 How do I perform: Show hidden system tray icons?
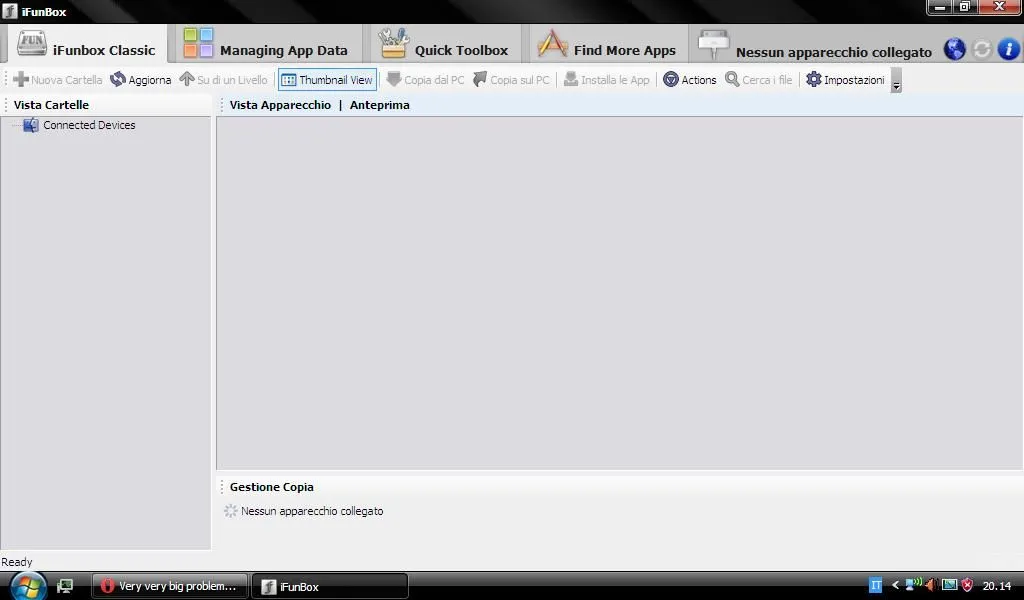pyautogui.click(x=896, y=586)
